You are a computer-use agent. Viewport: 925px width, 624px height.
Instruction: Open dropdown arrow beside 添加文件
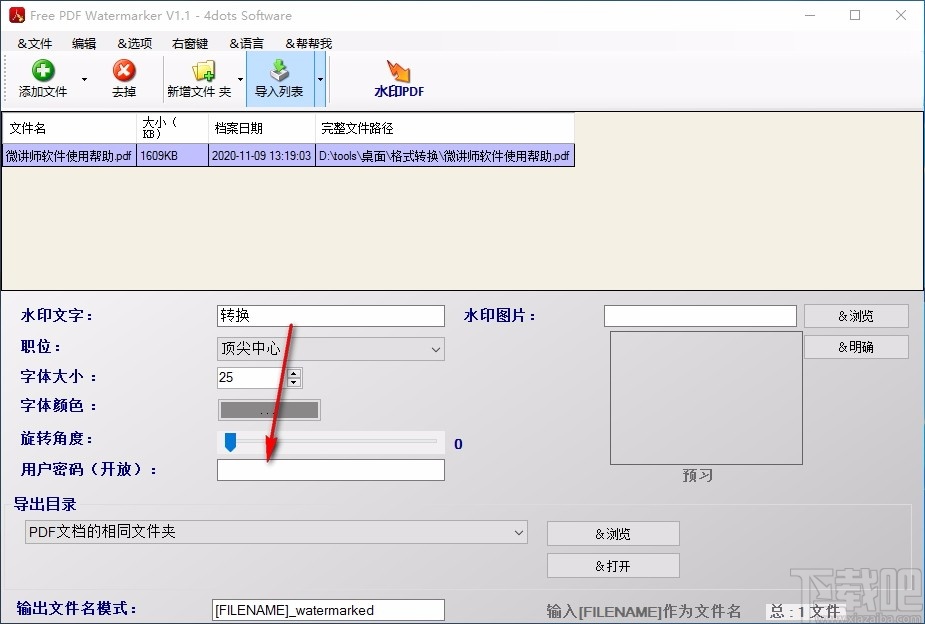click(x=84, y=79)
